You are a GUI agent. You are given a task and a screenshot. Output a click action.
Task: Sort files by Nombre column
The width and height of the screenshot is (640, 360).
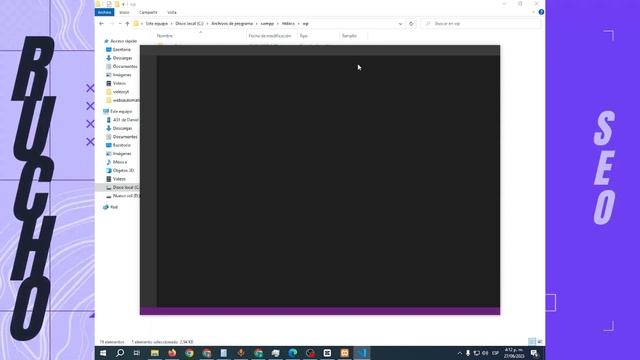[x=165, y=36]
